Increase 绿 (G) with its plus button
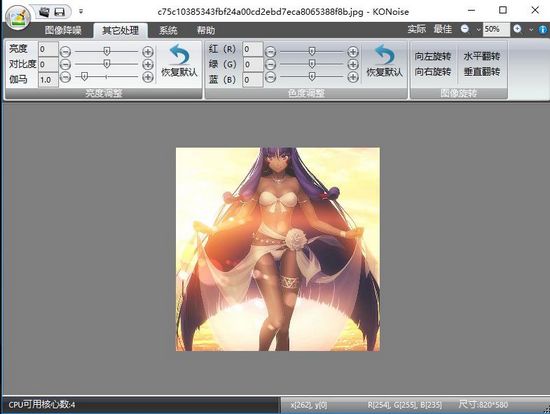 (x=353, y=65)
